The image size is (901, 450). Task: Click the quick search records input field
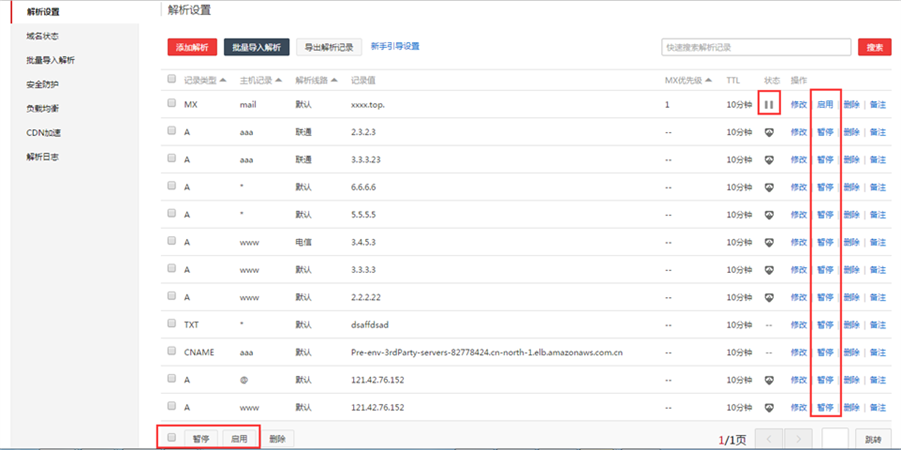coord(755,47)
